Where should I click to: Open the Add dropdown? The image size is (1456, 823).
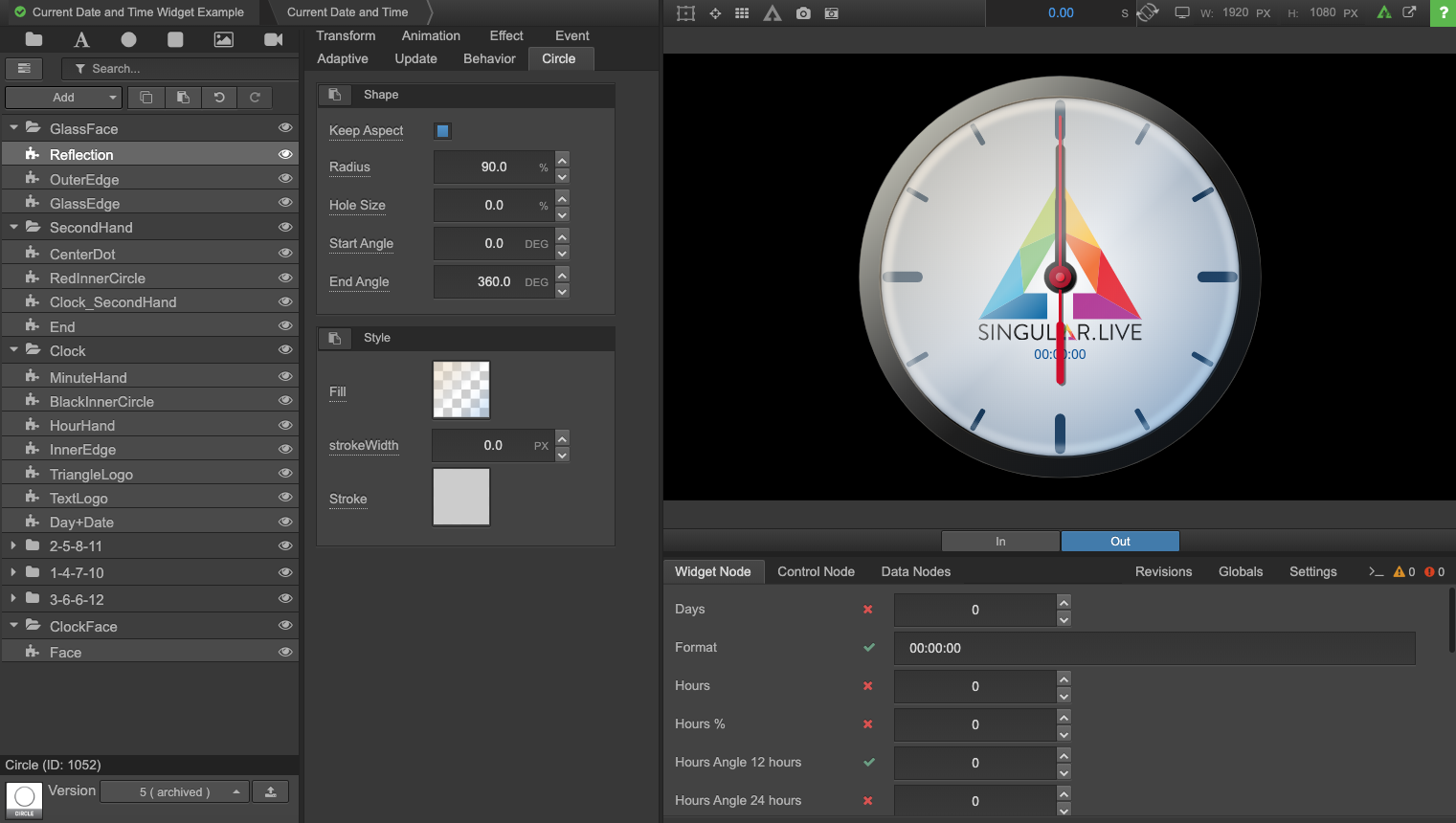click(64, 98)
